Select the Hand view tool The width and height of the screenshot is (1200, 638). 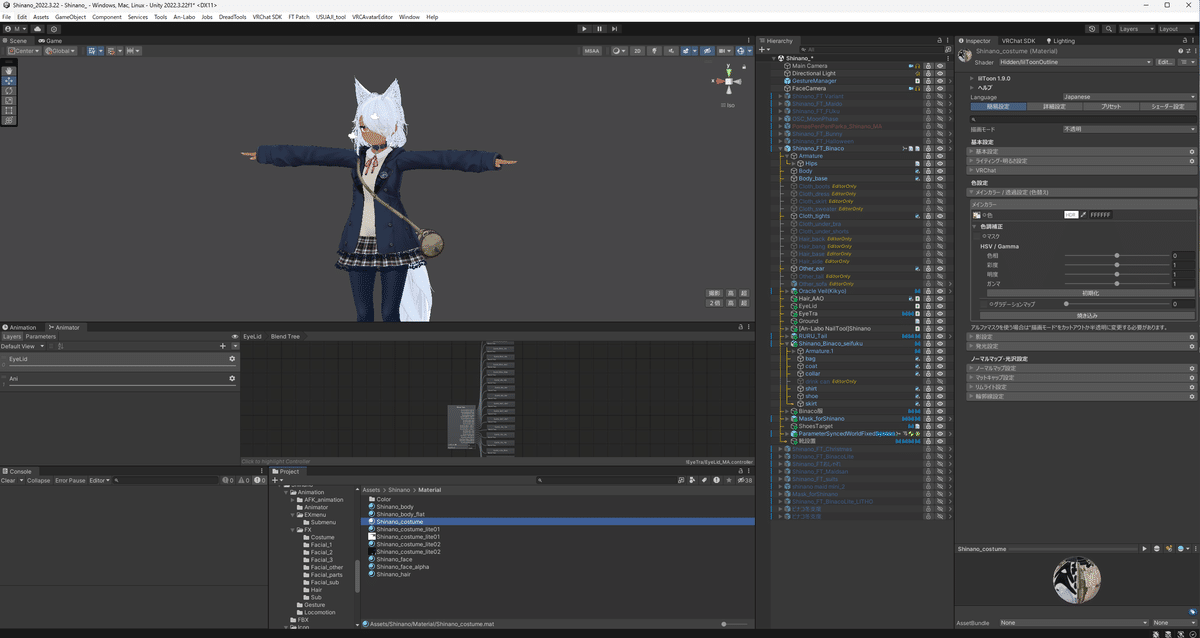click(x=9, y=71)
